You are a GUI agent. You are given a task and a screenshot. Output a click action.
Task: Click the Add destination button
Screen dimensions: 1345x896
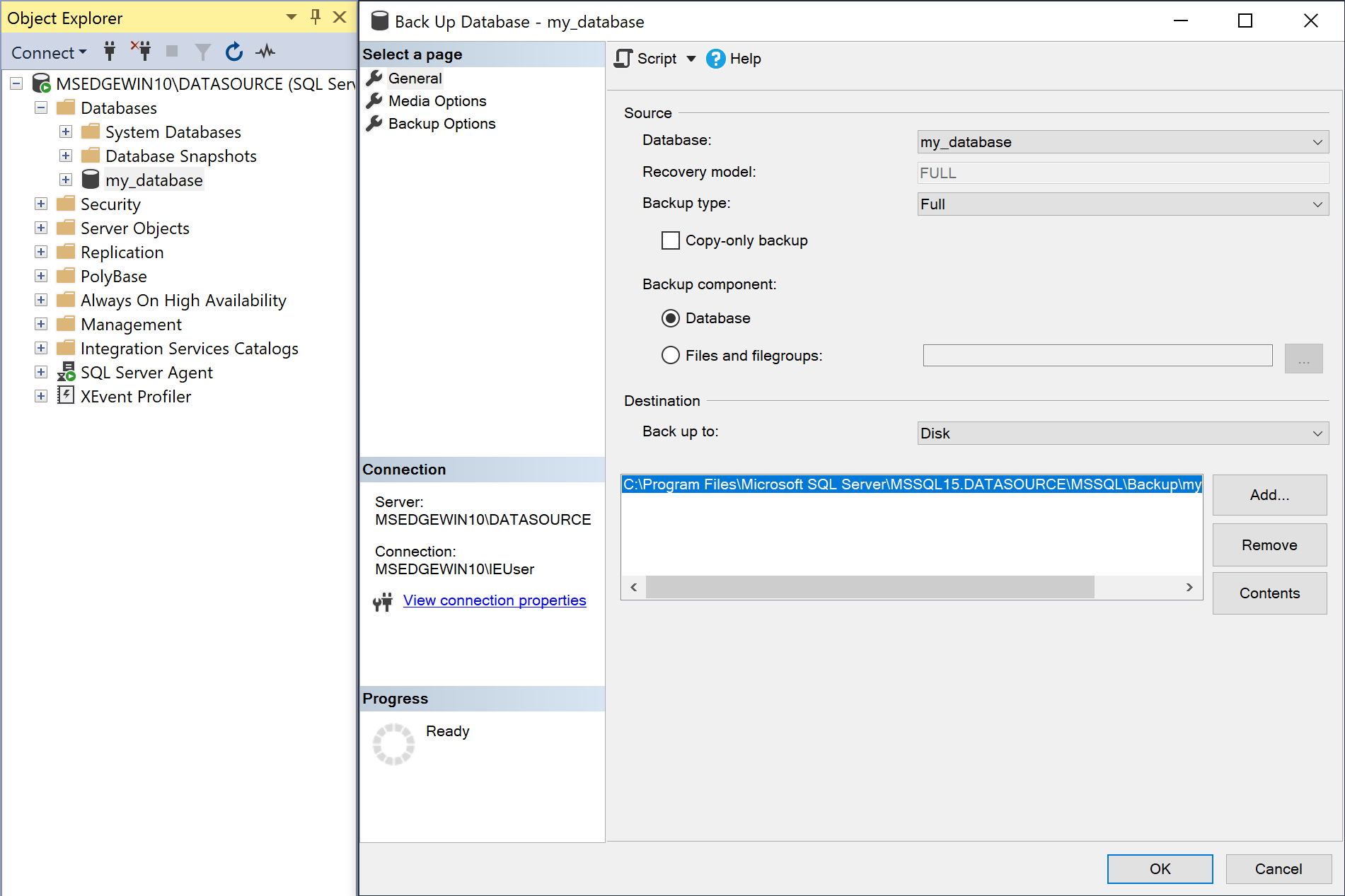pos(1269,494)
